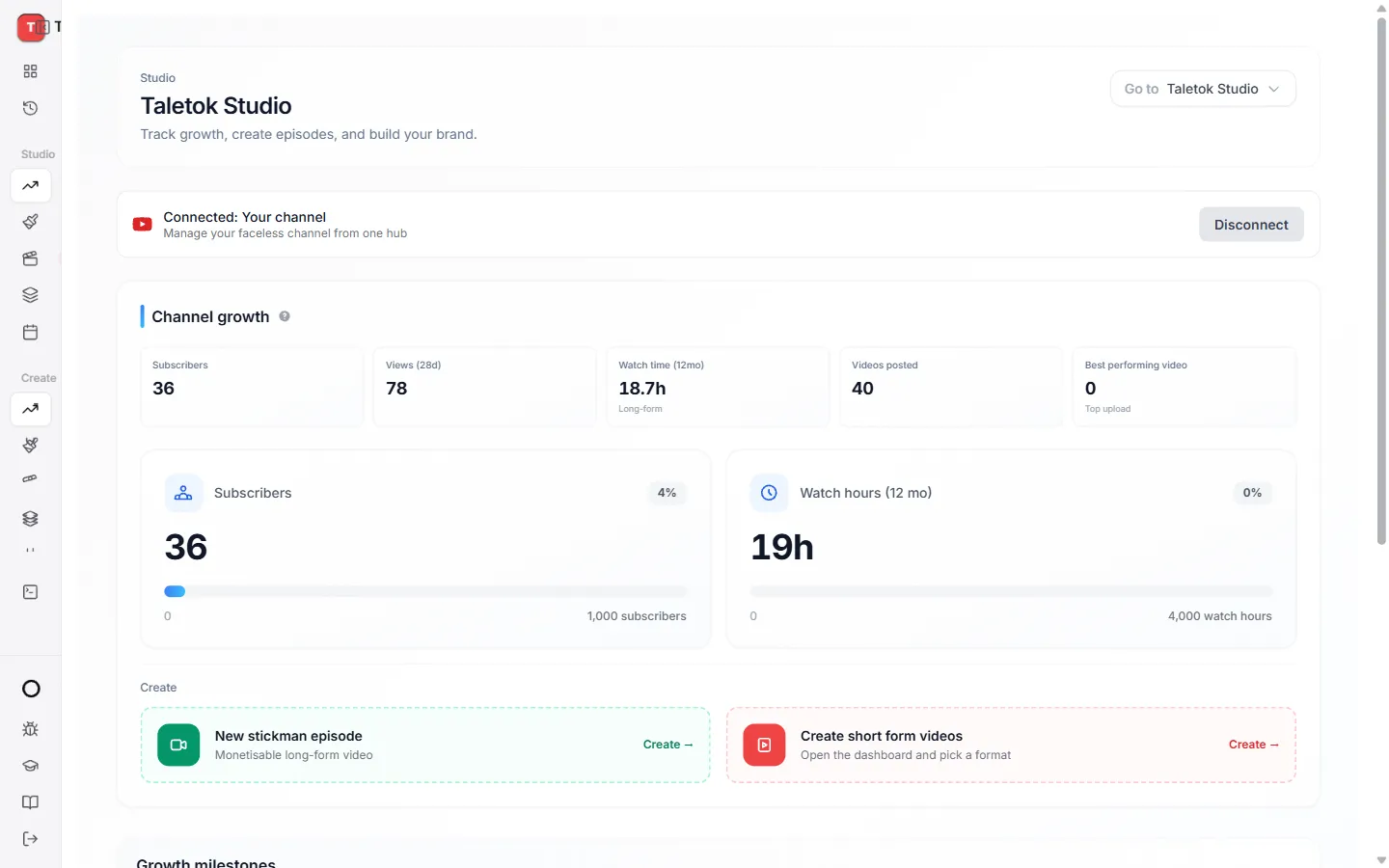Open the open-book icon in the sidebar
This screenshot has width=1389, height=868.
click(31, 802)
